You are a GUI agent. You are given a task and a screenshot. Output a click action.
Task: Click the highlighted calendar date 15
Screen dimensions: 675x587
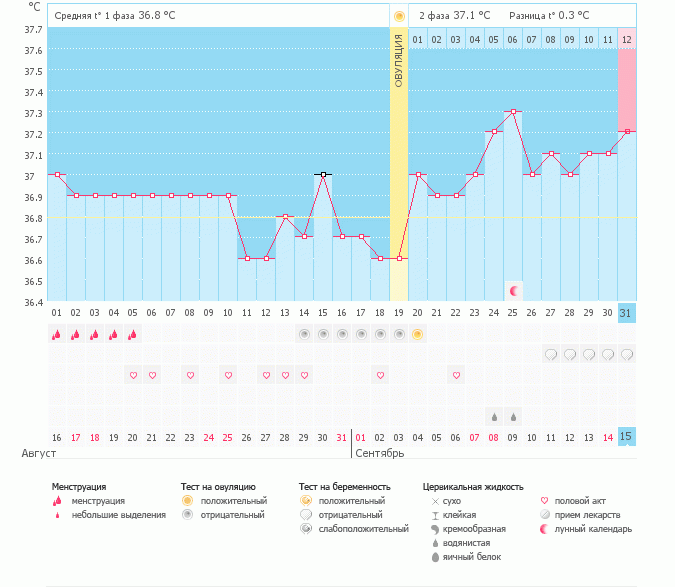pyautogui.click(x=627, y=436)
